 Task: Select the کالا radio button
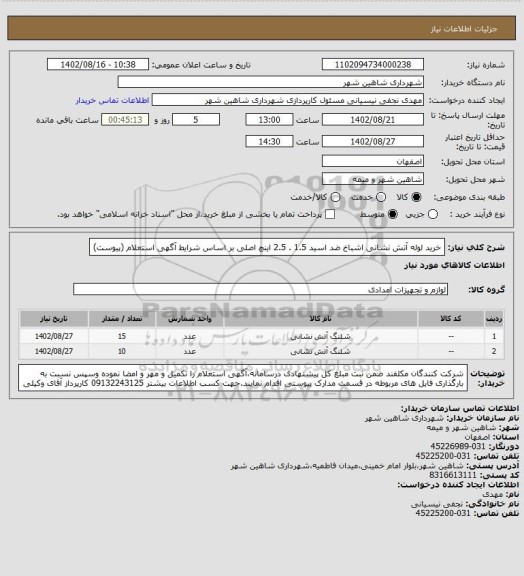[x=416, y=197]
